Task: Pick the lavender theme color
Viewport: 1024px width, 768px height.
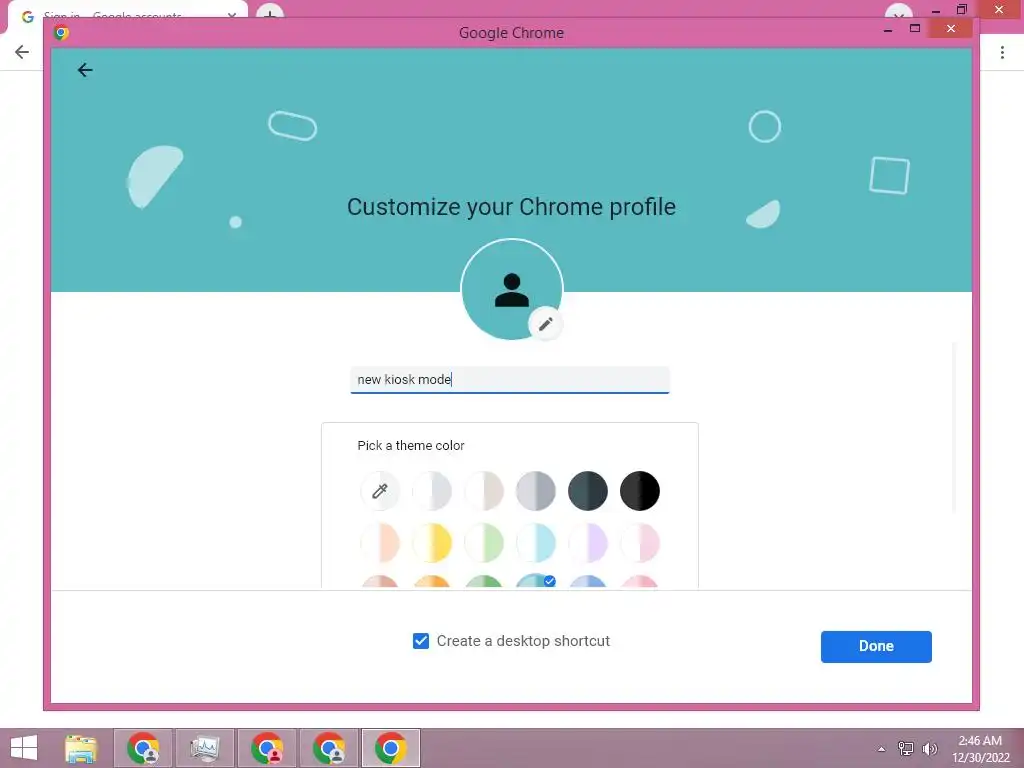Action: (588, 543)
